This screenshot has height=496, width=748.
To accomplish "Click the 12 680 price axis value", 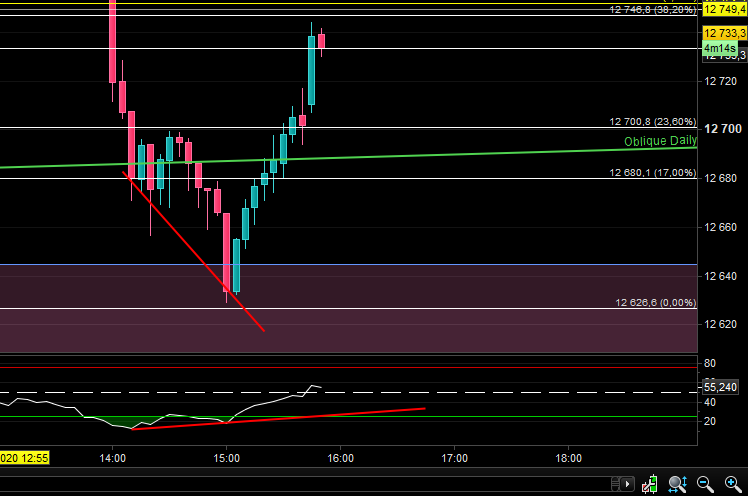I will coord(720,178).
